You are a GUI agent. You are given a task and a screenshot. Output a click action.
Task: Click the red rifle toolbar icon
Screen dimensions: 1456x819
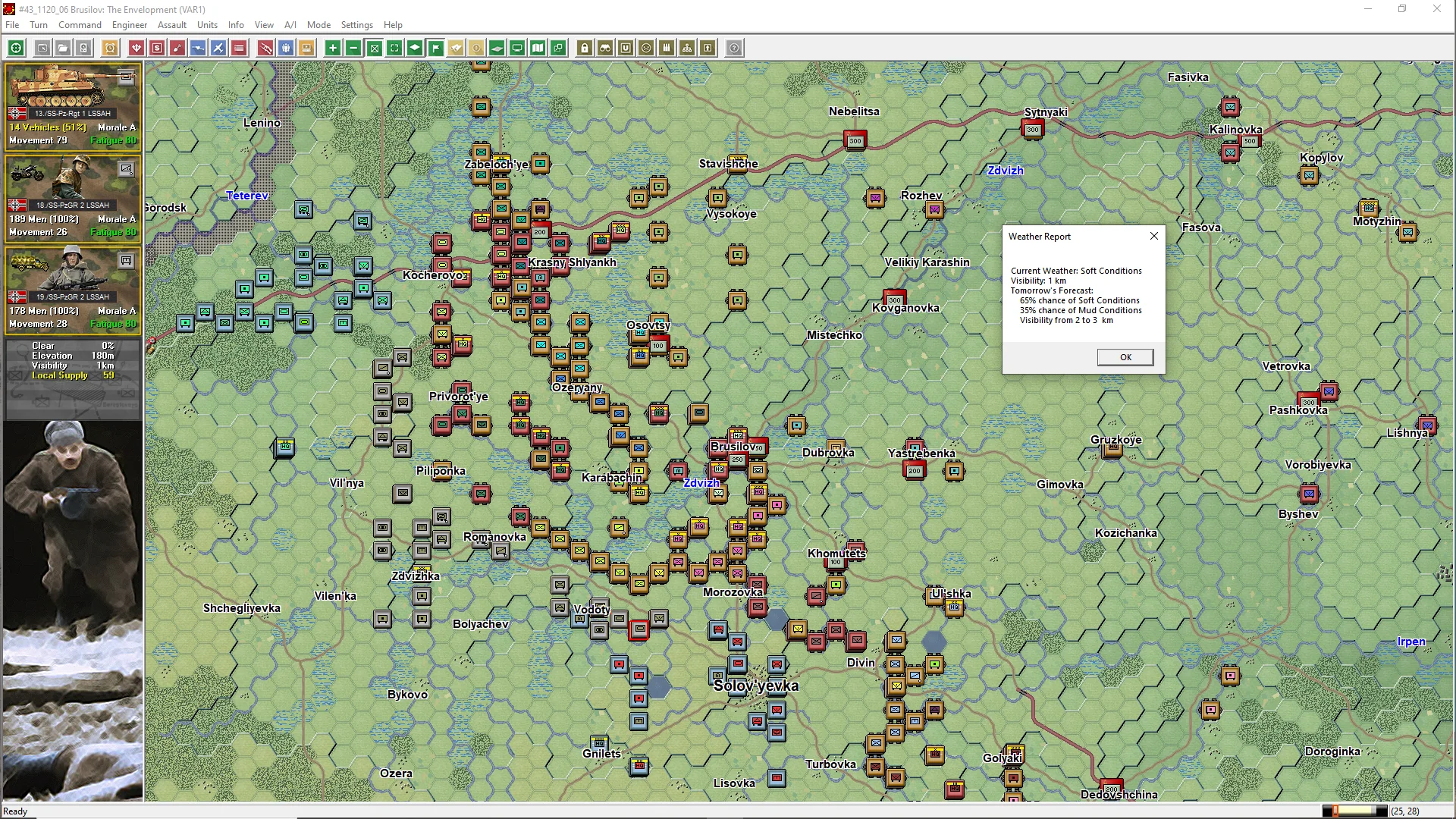click(265, 48)
